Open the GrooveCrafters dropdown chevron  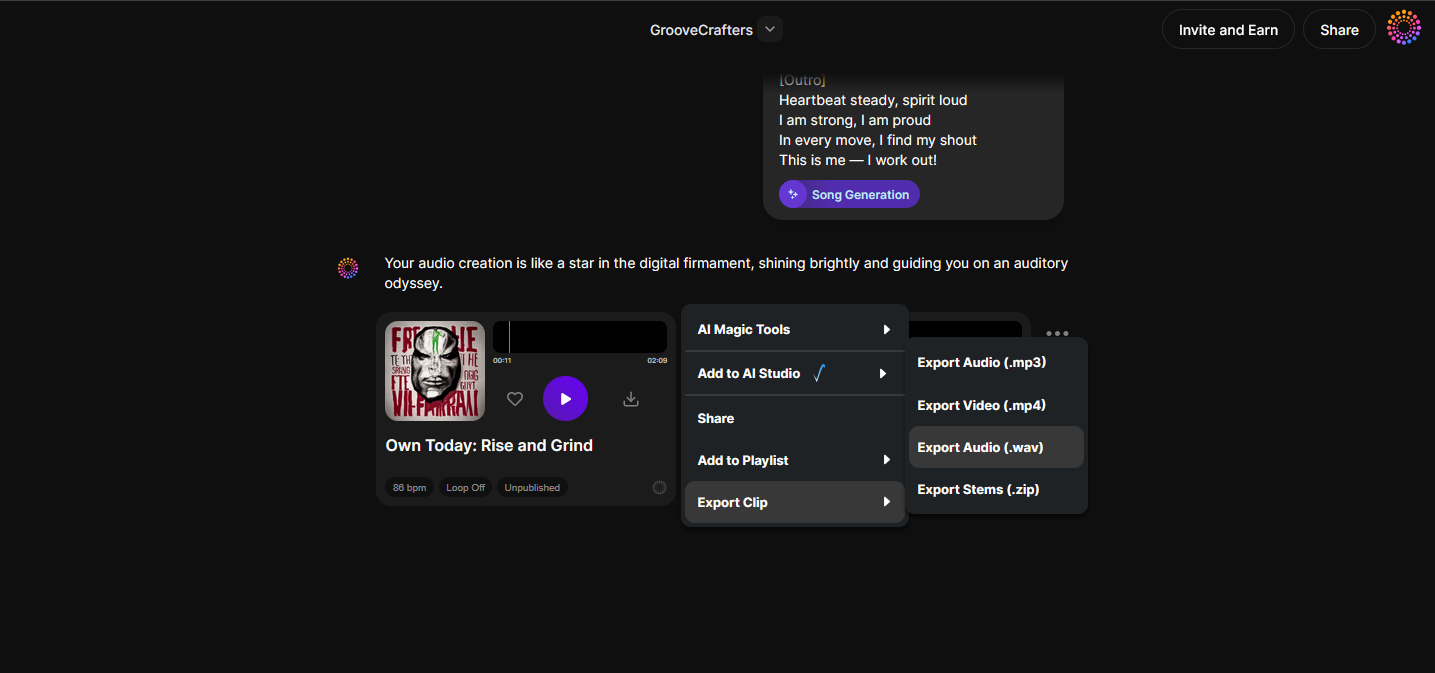coord(770,30)
